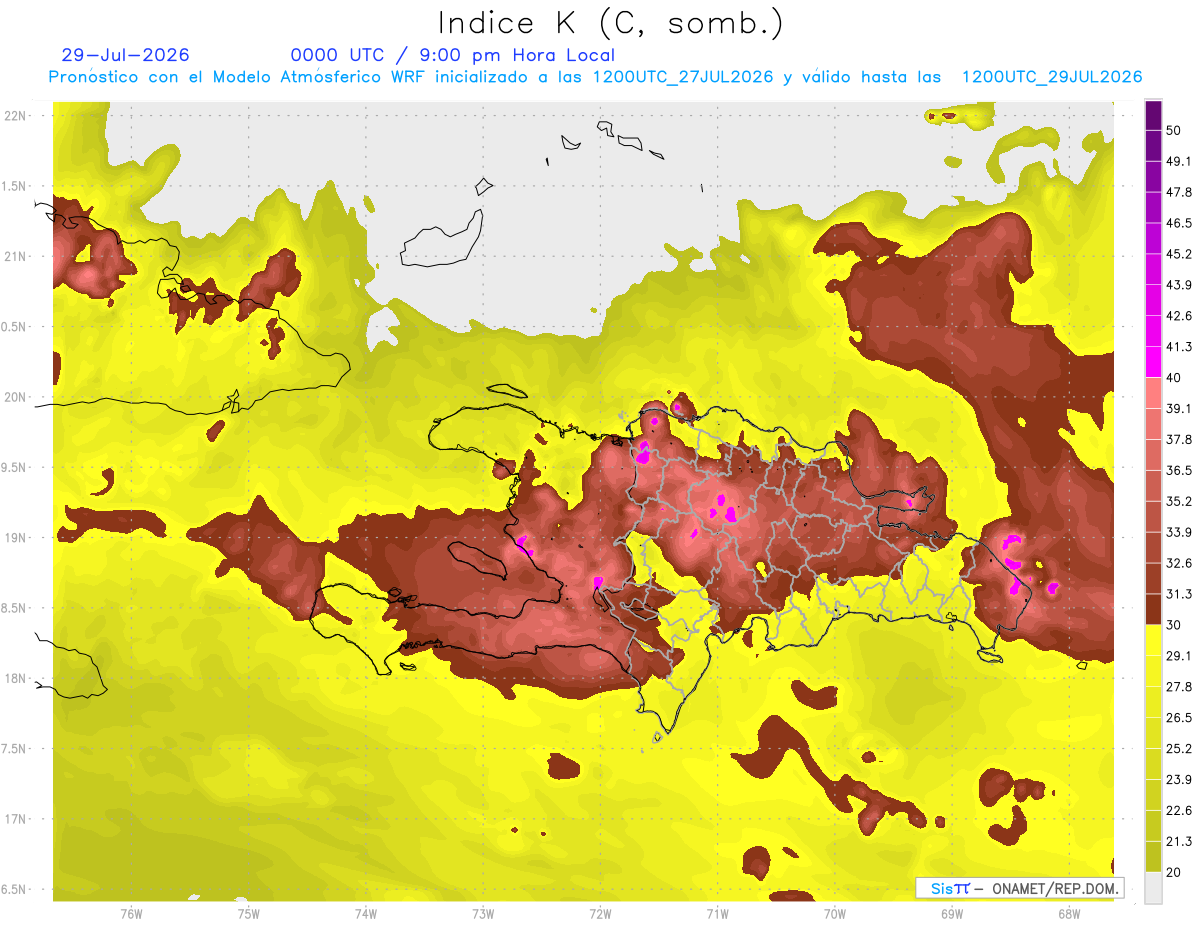Click the legend value '30'

[x=1174, y=625]
